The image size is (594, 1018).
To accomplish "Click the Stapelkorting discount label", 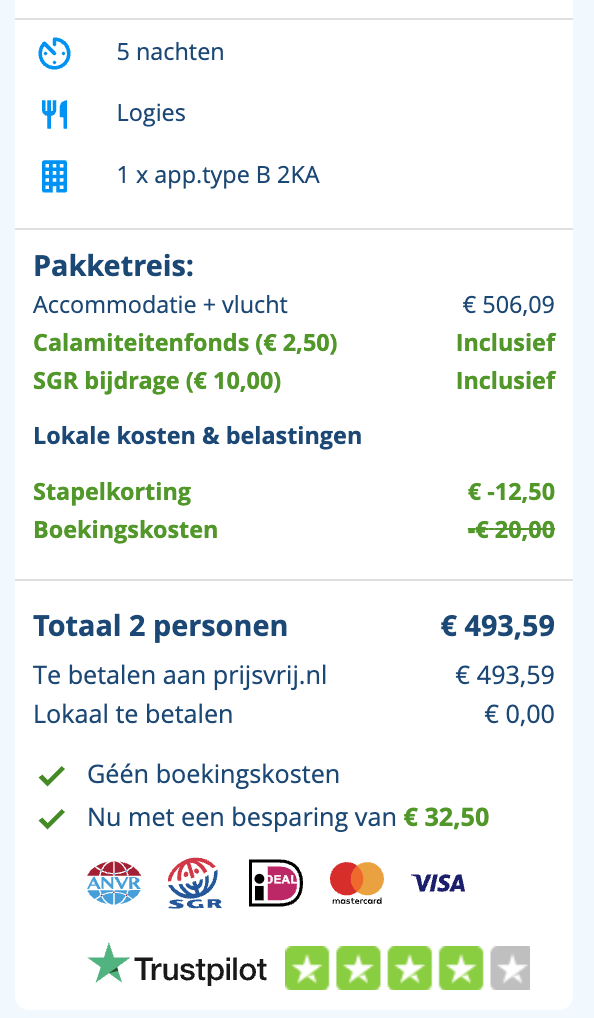I will click(x=112, y=492).
